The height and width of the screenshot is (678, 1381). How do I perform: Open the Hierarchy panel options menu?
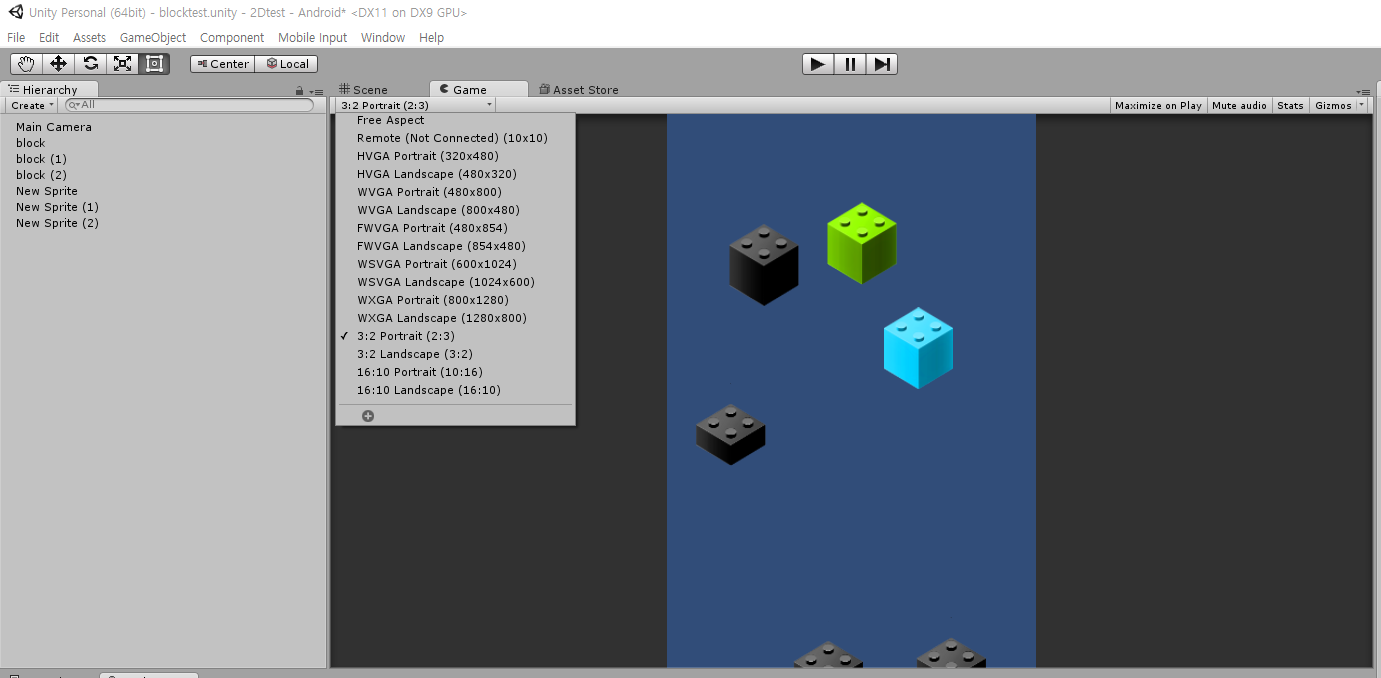(x=315, y=91)
